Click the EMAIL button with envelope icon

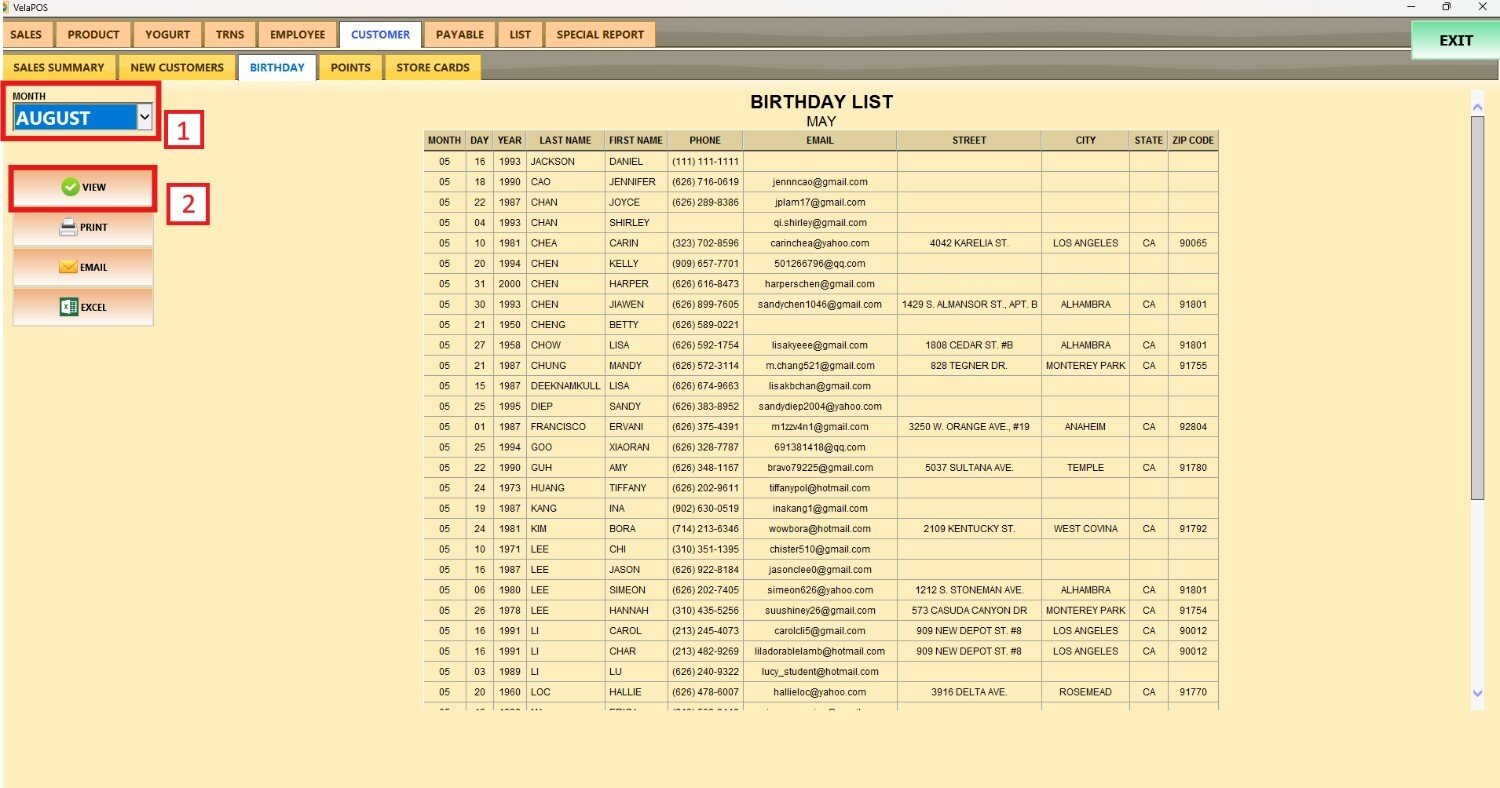pos(83,268)
